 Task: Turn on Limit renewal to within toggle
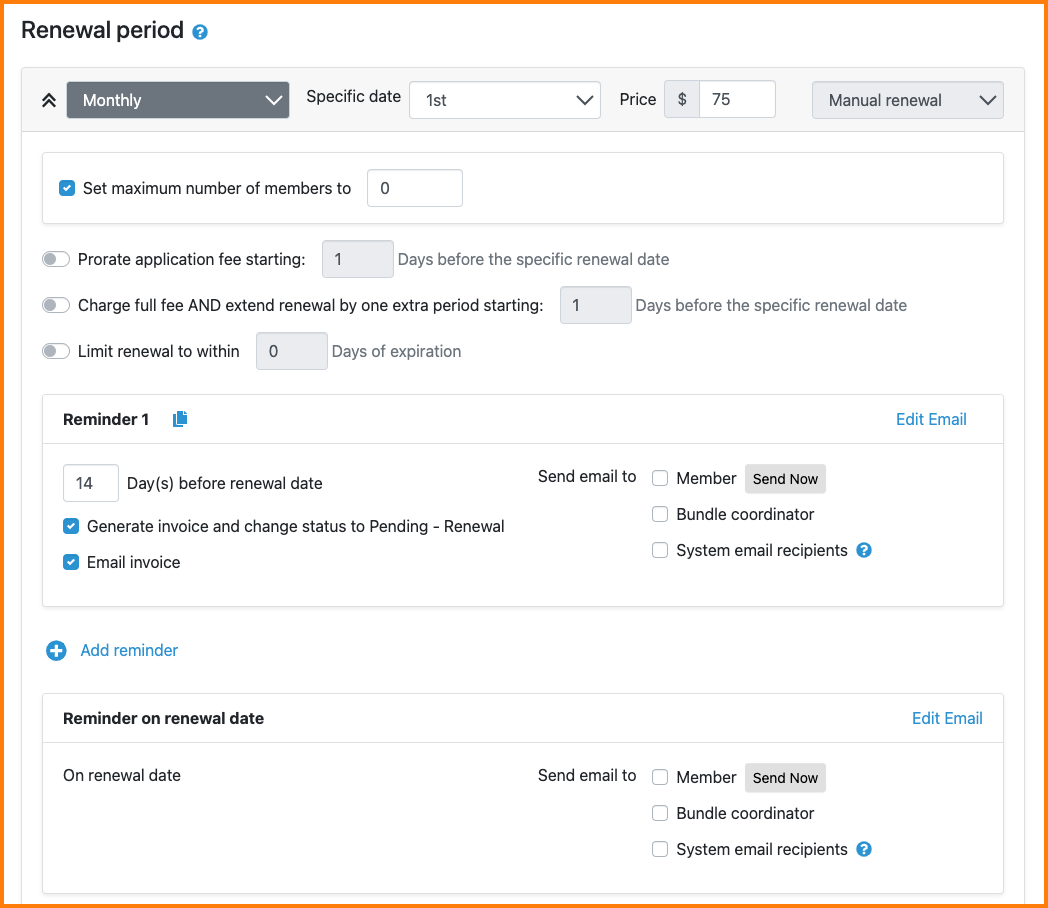56,351
